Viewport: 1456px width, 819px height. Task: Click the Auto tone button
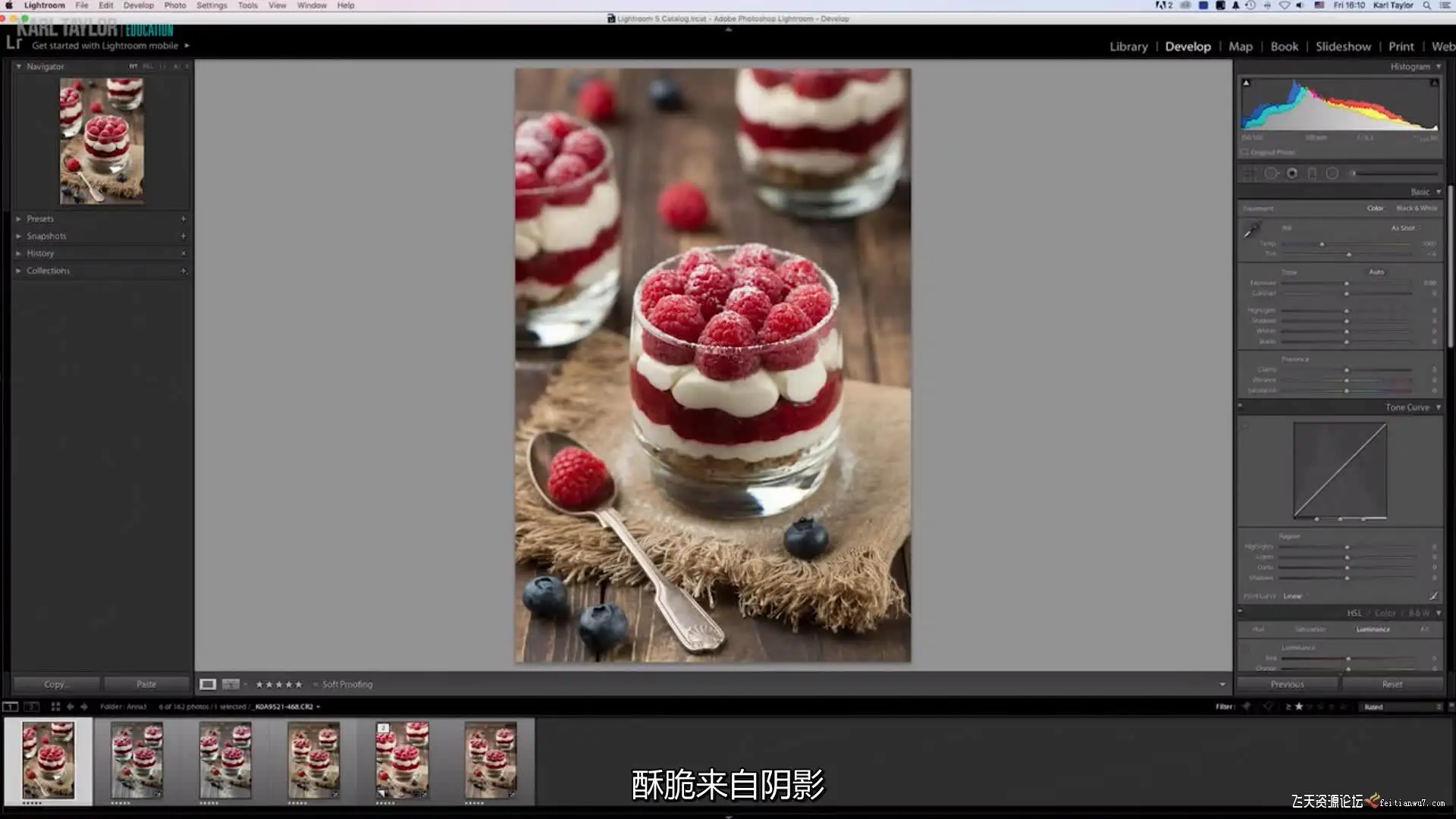[1376, 272]
